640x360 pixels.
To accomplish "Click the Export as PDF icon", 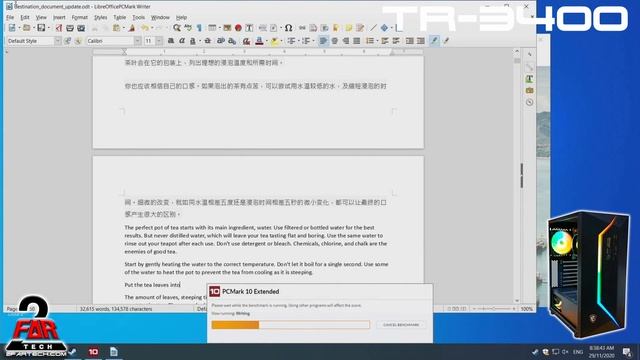I will 59,28.
